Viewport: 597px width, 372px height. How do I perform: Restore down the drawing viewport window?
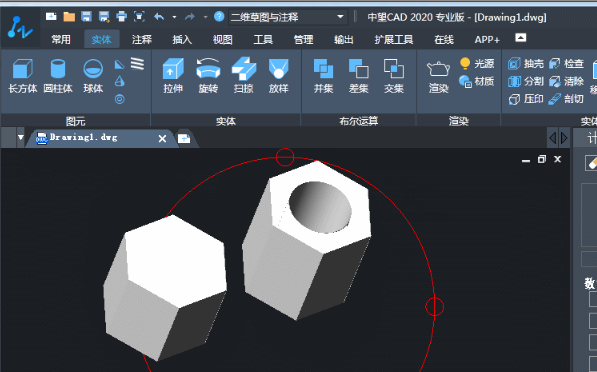(x=541, y=159)
